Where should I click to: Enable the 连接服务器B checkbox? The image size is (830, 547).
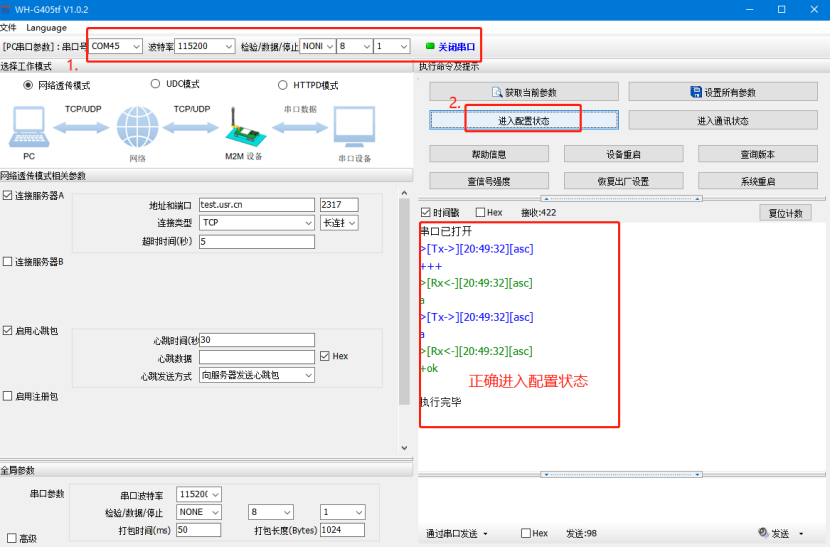8,262
